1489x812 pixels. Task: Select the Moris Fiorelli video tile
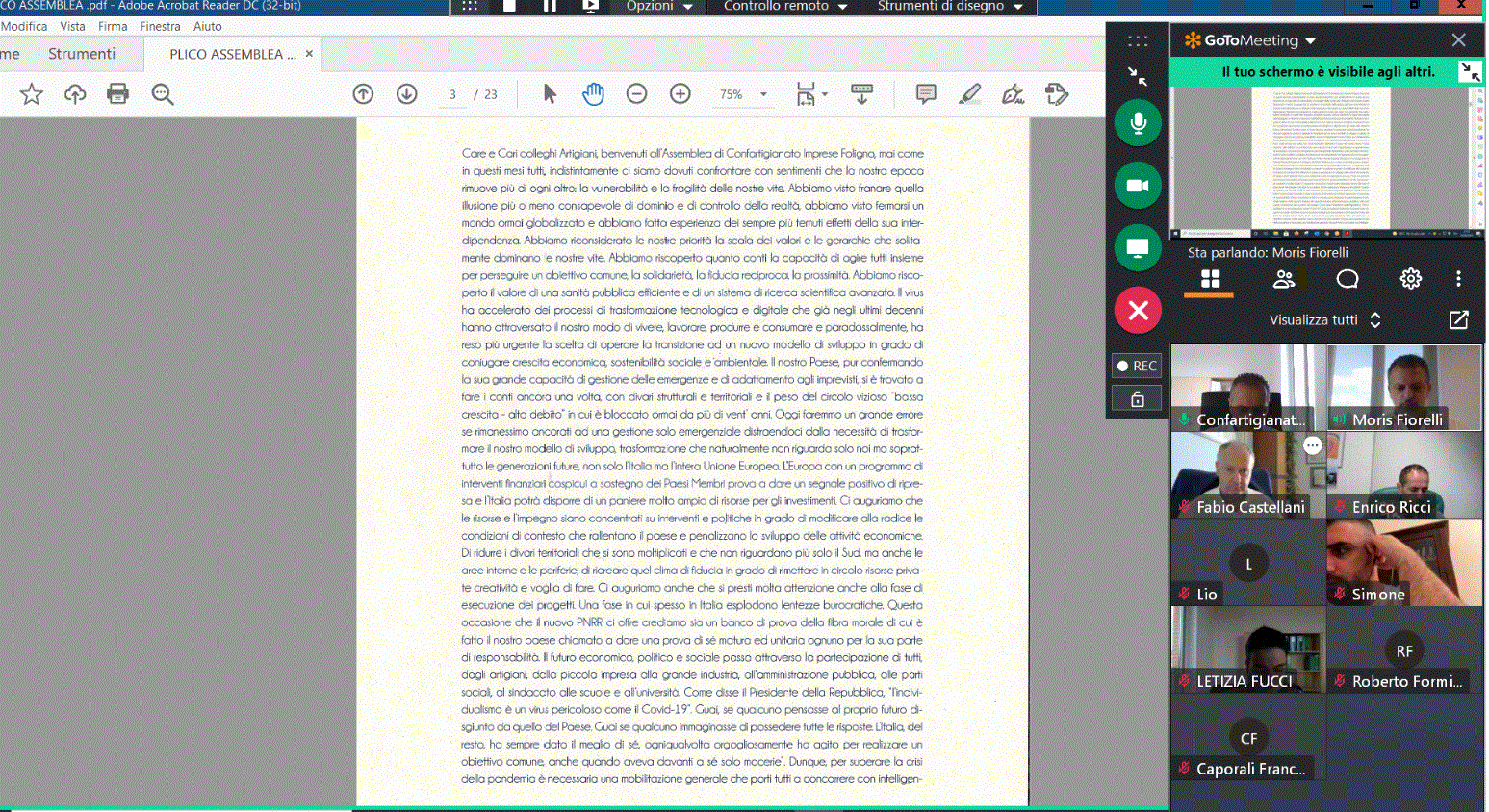[x=1404, y=388]
